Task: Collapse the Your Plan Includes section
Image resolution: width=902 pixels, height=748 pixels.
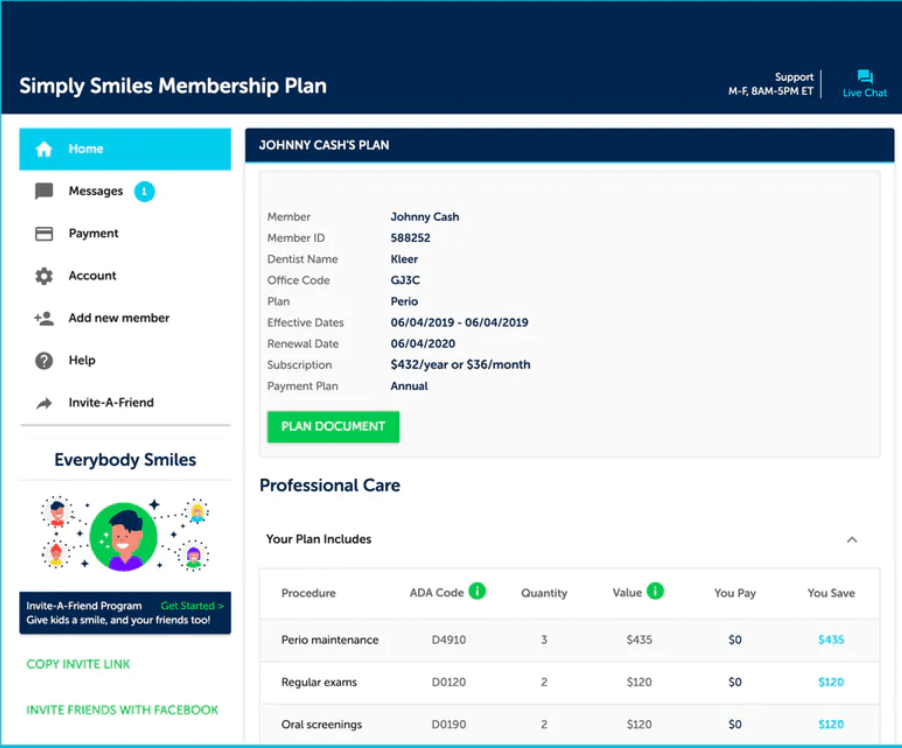Action: pyautogui.click(x=852, y=540)
